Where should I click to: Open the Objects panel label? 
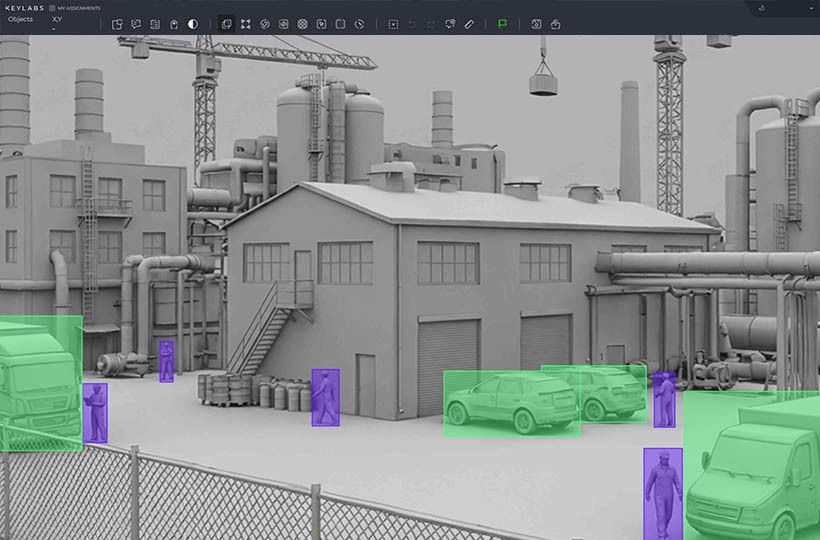20,19
